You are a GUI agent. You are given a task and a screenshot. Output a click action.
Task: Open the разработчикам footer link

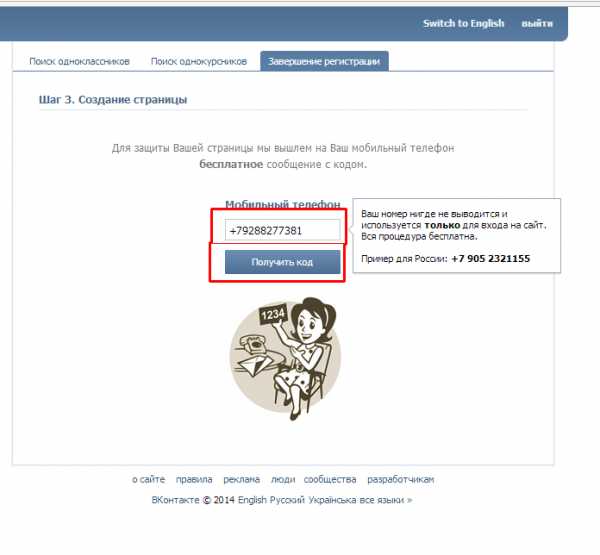(x=401, y=479)
